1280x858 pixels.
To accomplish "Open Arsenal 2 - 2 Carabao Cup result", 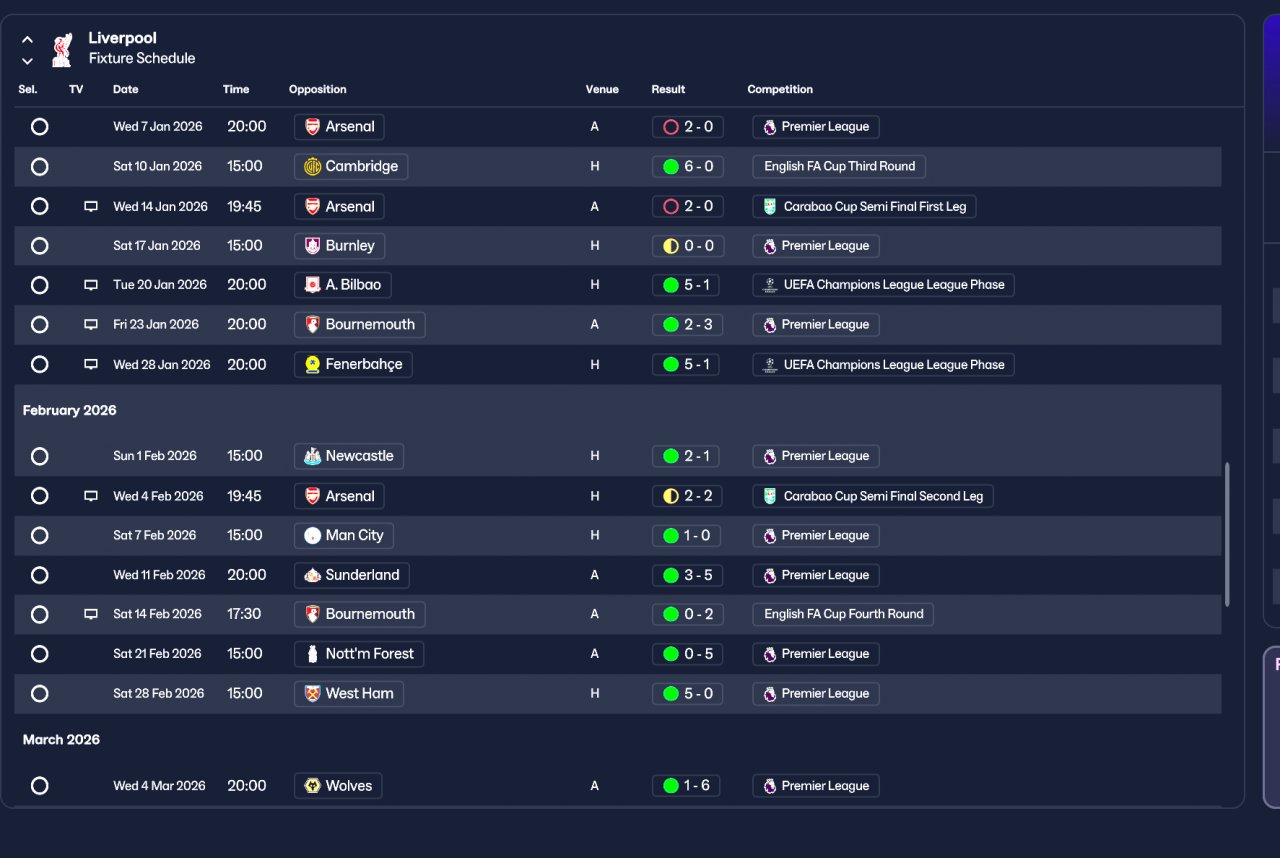I will coord(686,496).
